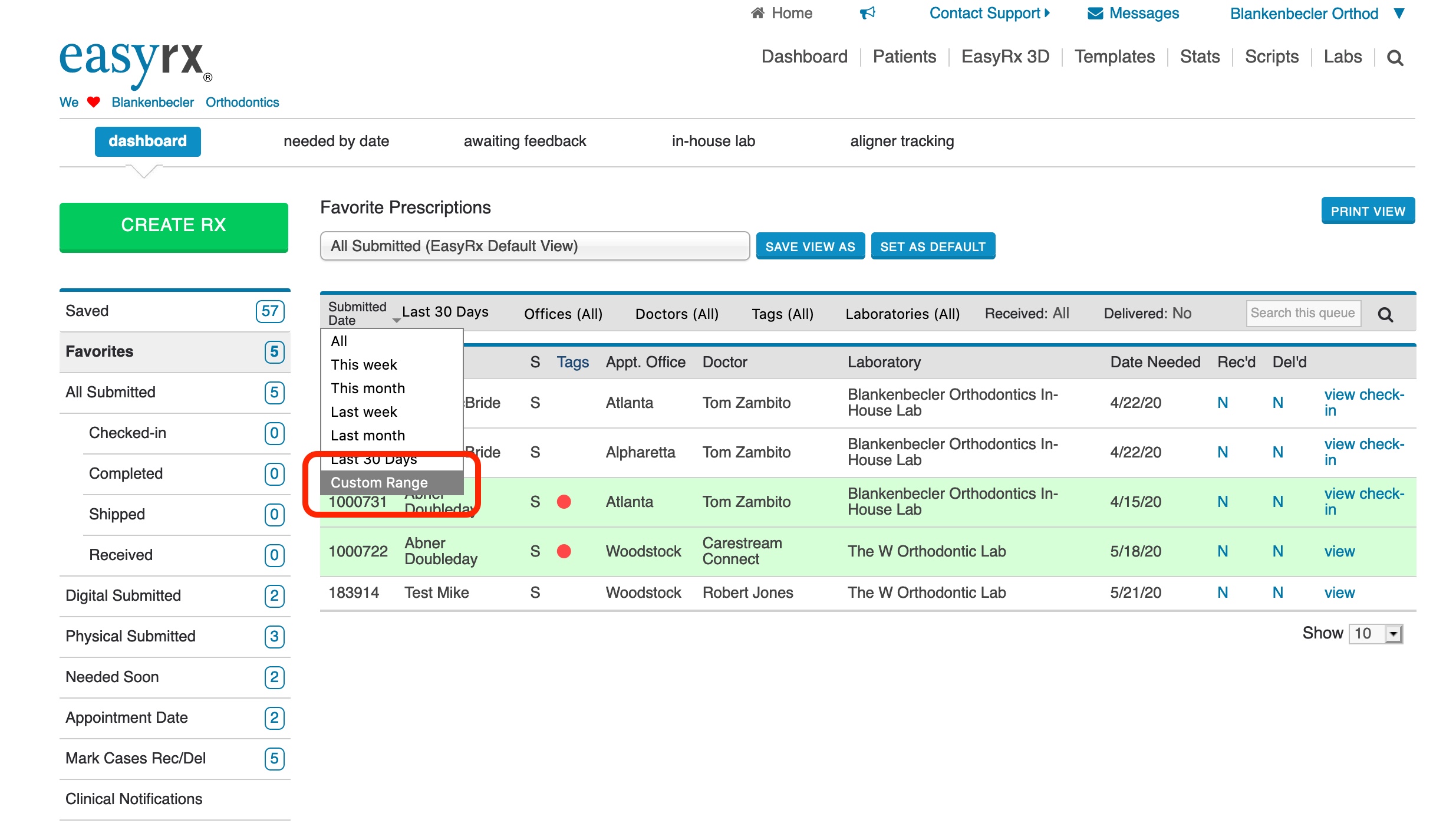Image resolution: width=1456 pixels, height=823 pixels.
Task: Toggle Del'd N for order 1000722
Action: pyautogui.click(x=1277, y=551)
